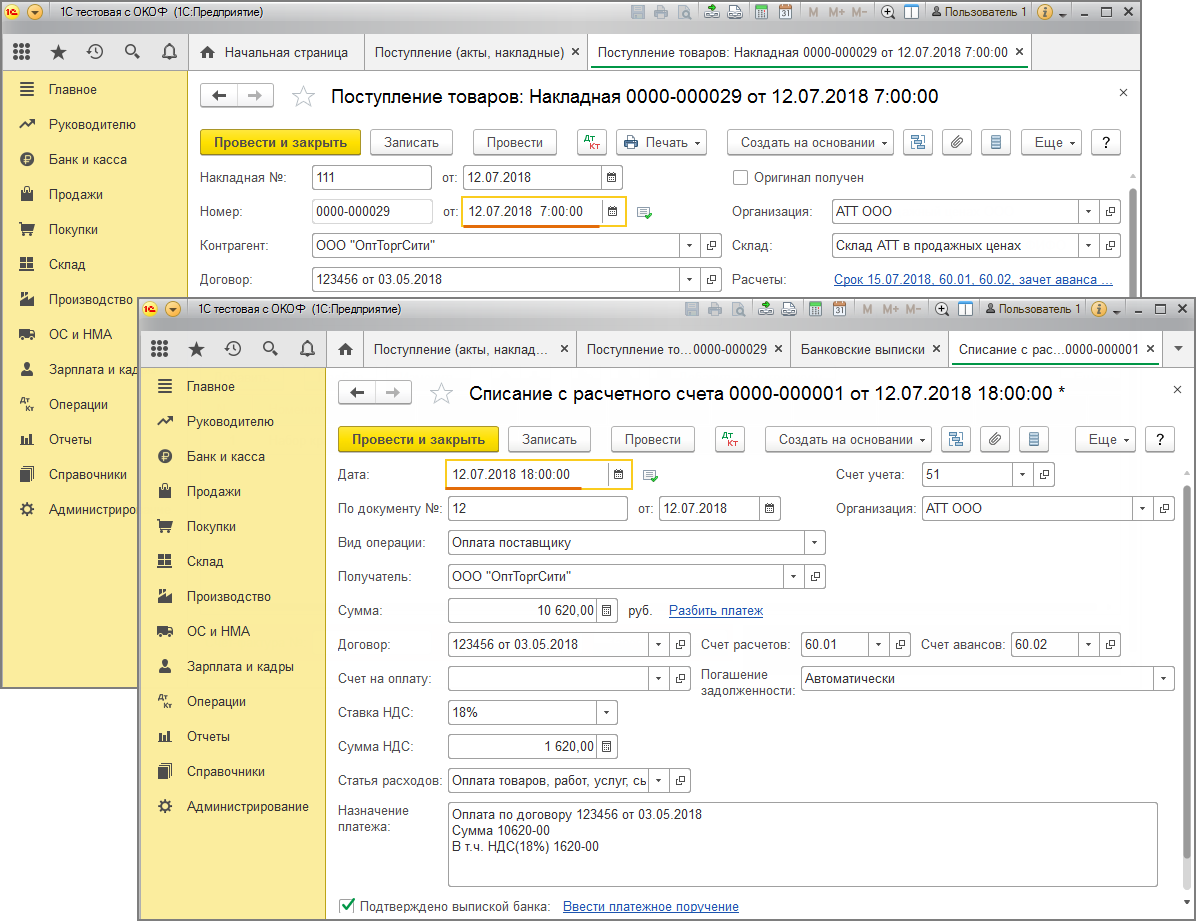Open calendar for По документу date 12.07.2018
1199x924 pixels.
click(769, 508)
